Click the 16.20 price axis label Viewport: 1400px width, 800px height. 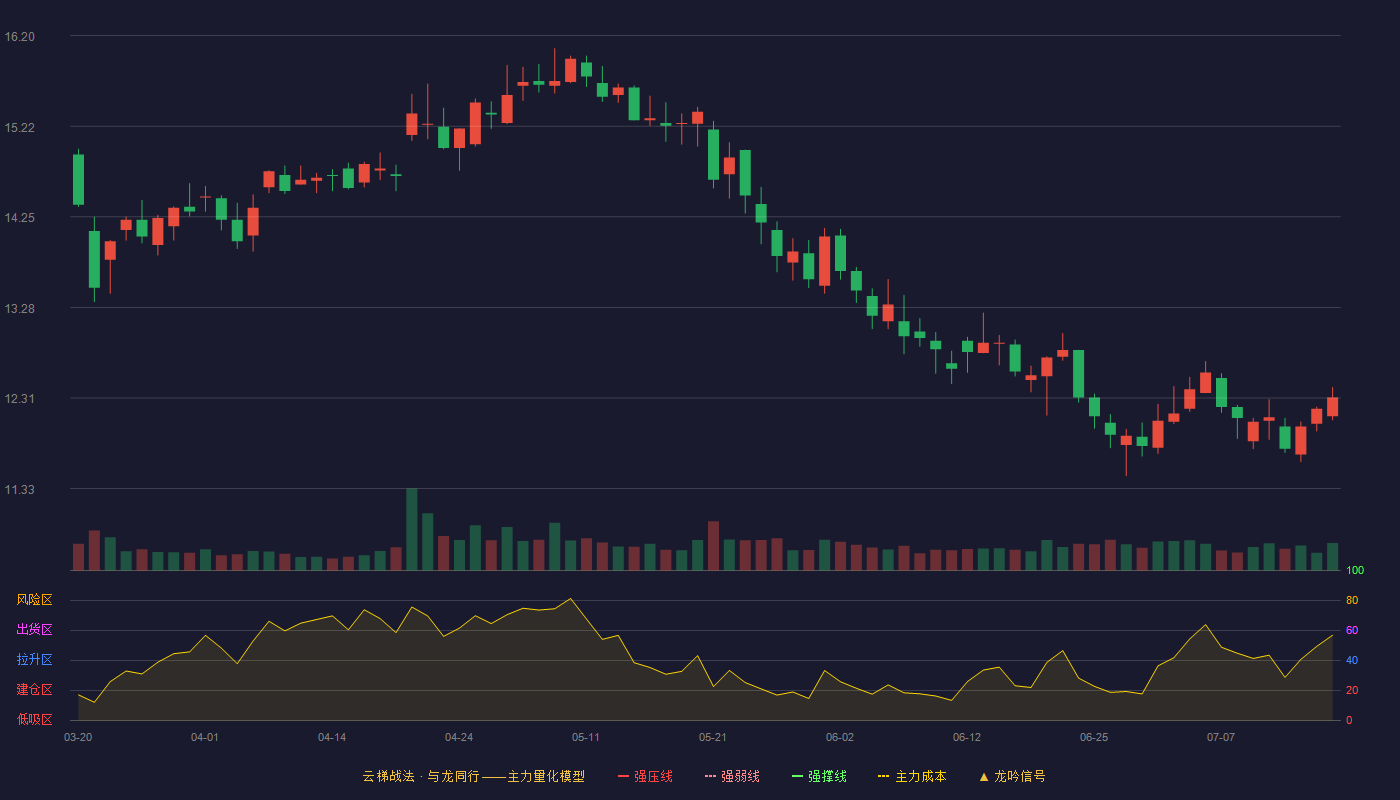click(19, 37)
